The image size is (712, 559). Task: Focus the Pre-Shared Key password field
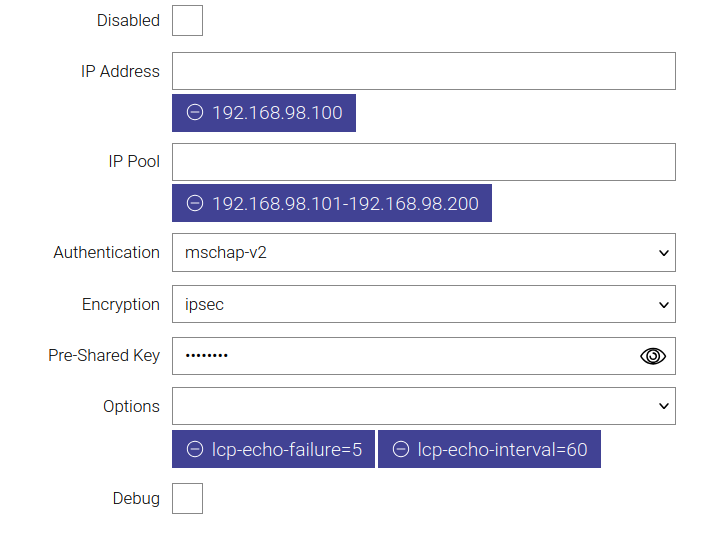click(x=400, y=356)
